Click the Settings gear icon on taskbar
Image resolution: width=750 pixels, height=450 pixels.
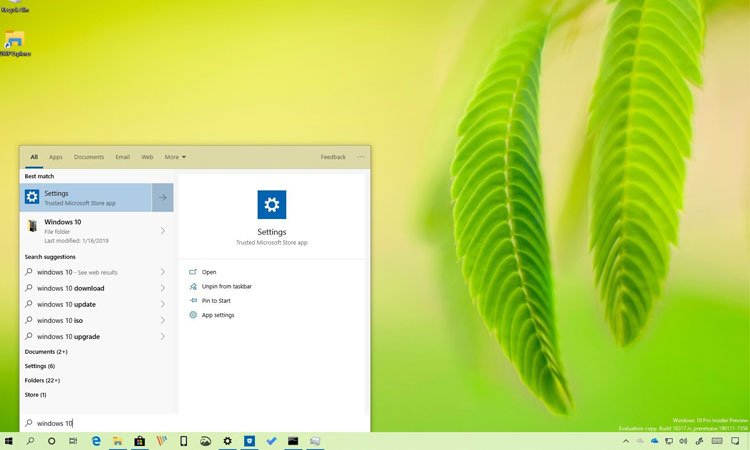pos(227,441)
